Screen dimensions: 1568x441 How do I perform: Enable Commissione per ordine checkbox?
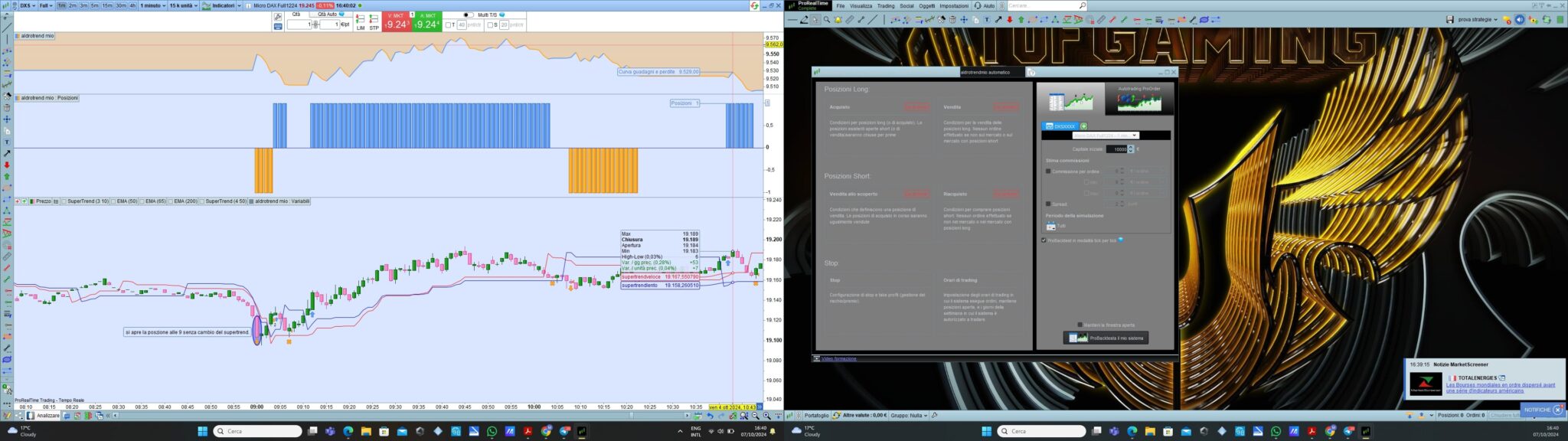(1048, 171)
